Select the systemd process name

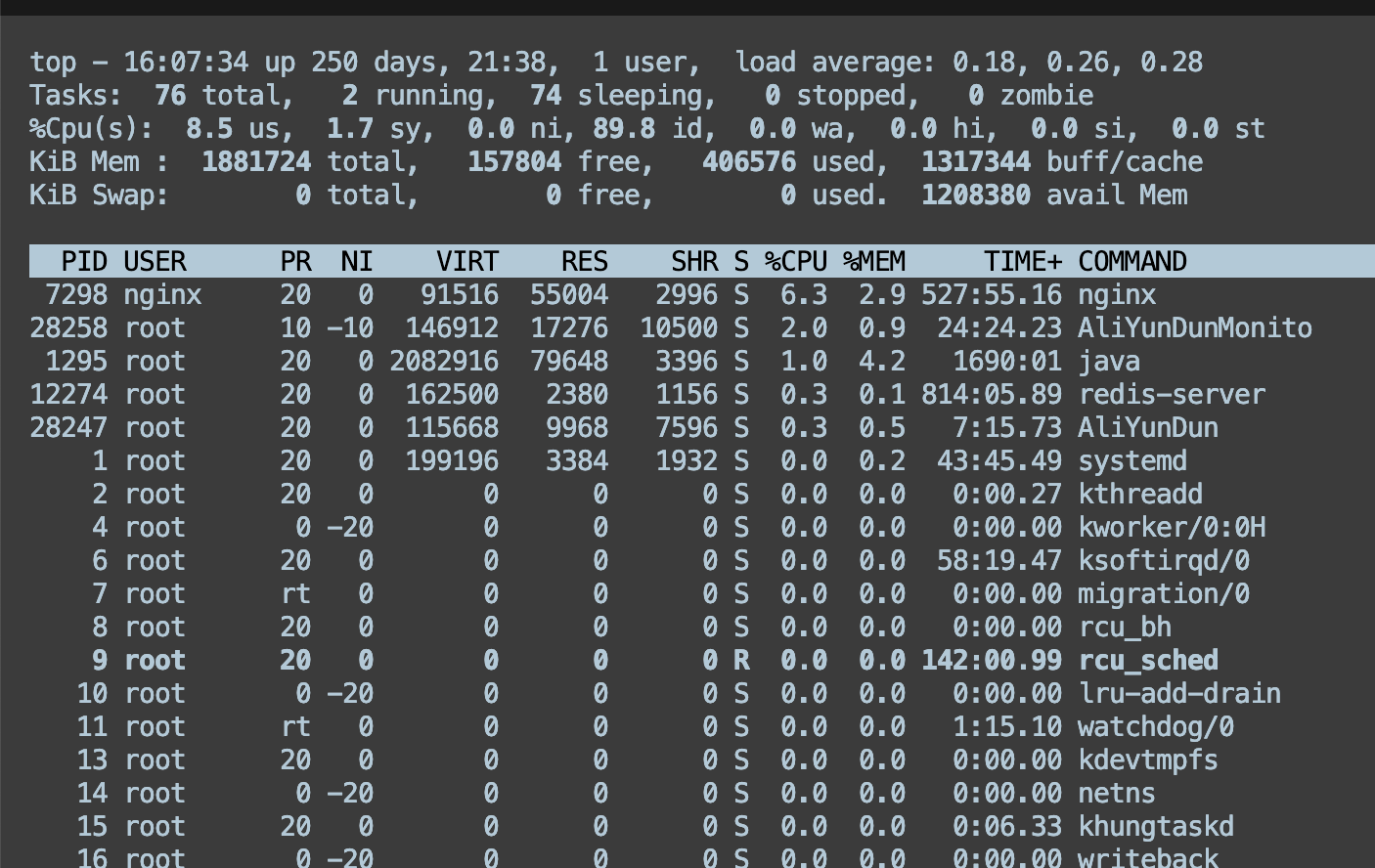coord(1132,461)
